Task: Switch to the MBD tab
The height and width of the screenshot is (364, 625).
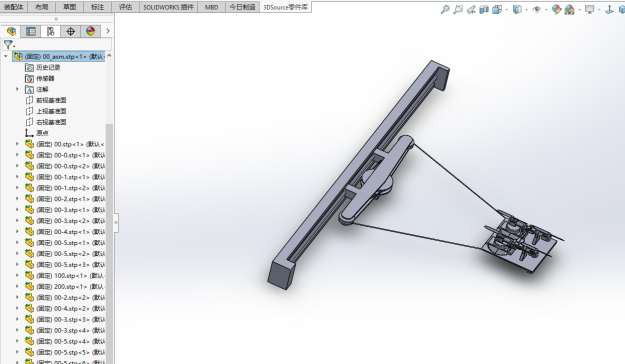Action: point(212,7)
